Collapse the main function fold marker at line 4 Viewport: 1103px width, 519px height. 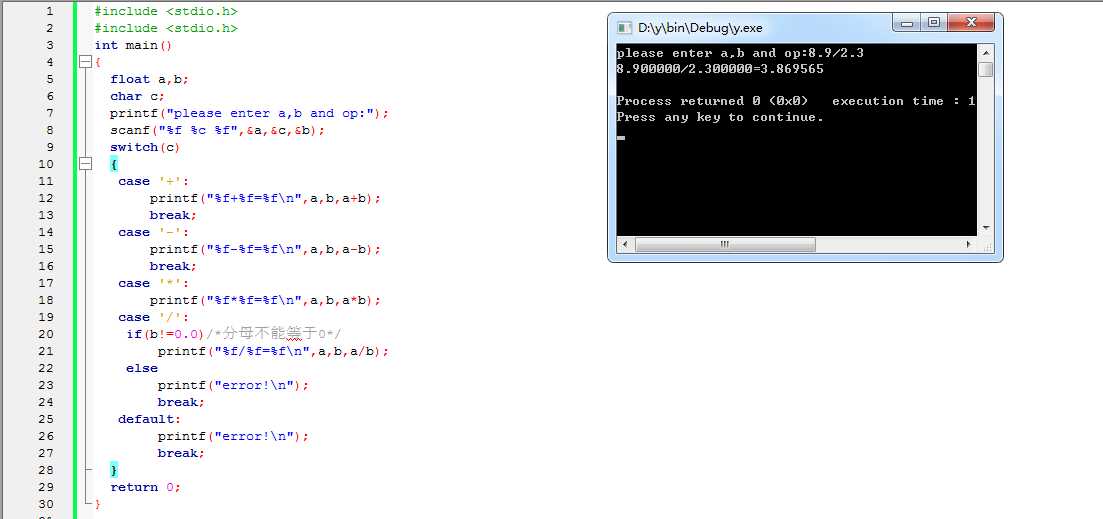point(86,62)
